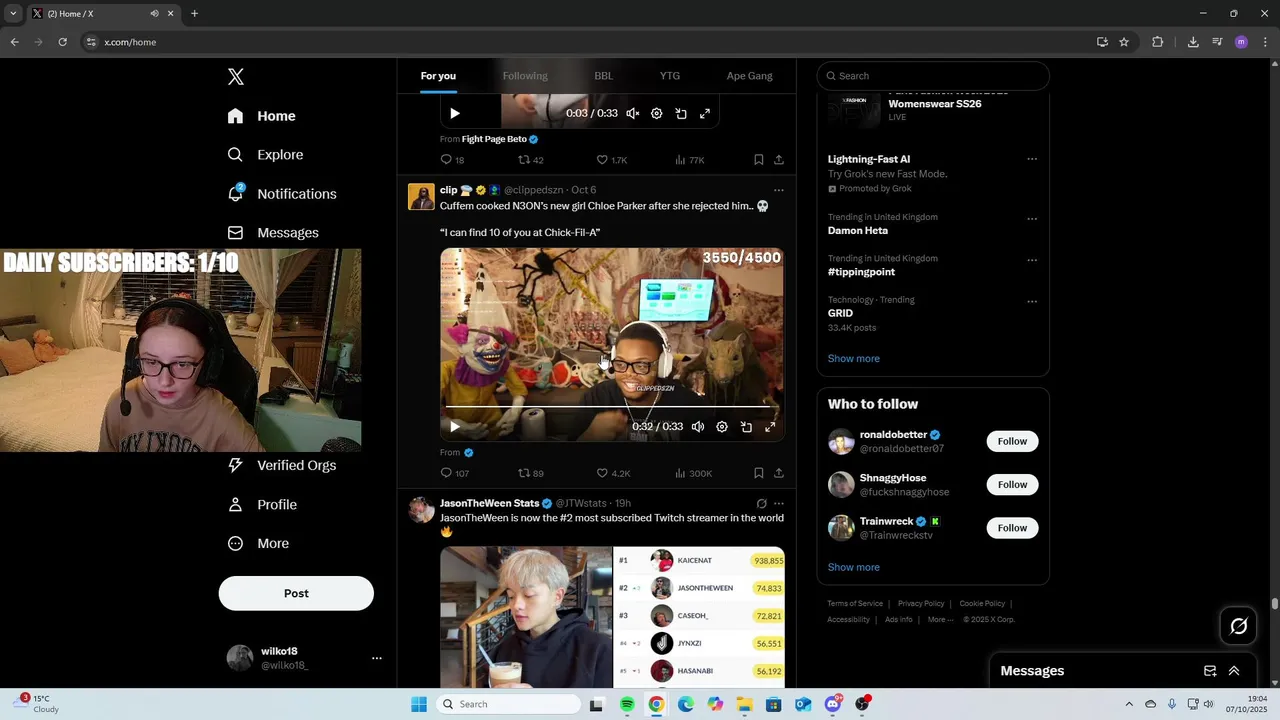Share the Fight Page Beto post
The height and width of the screenshot is (720, 1280).
click(779, 160)
